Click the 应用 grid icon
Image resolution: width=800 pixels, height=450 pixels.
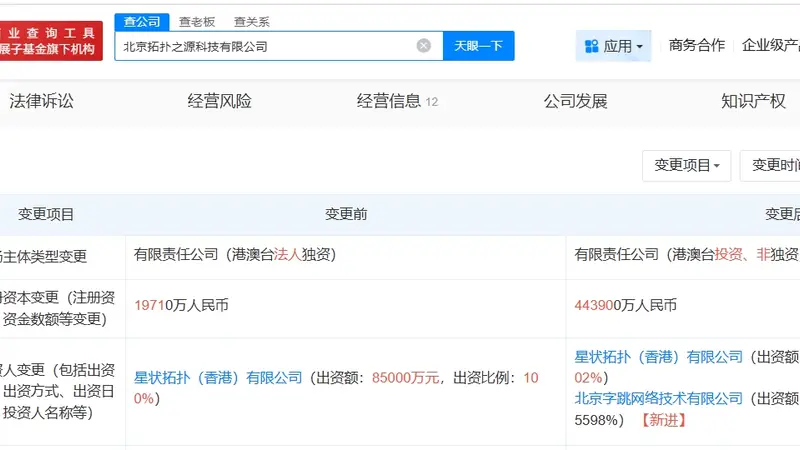pyautogui.click(x=591, y=46)
